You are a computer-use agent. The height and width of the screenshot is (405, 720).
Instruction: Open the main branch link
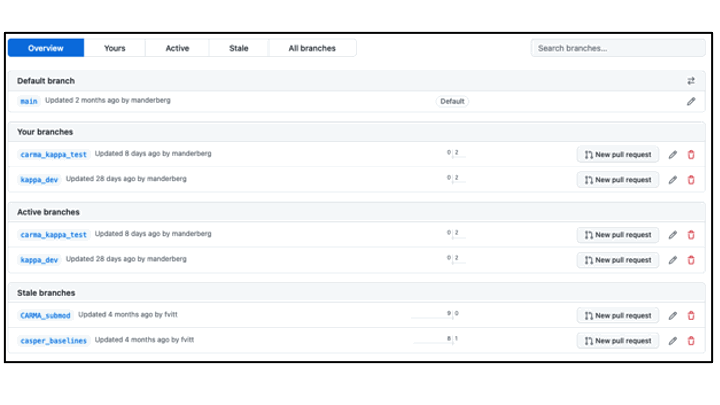pos(29,102)
